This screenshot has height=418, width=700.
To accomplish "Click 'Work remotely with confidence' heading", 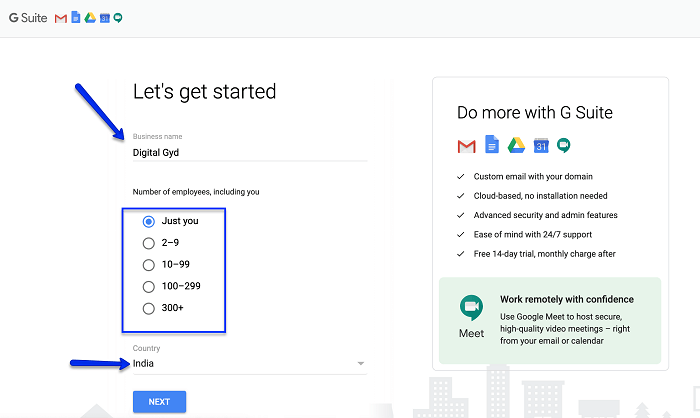I will 567,299.
